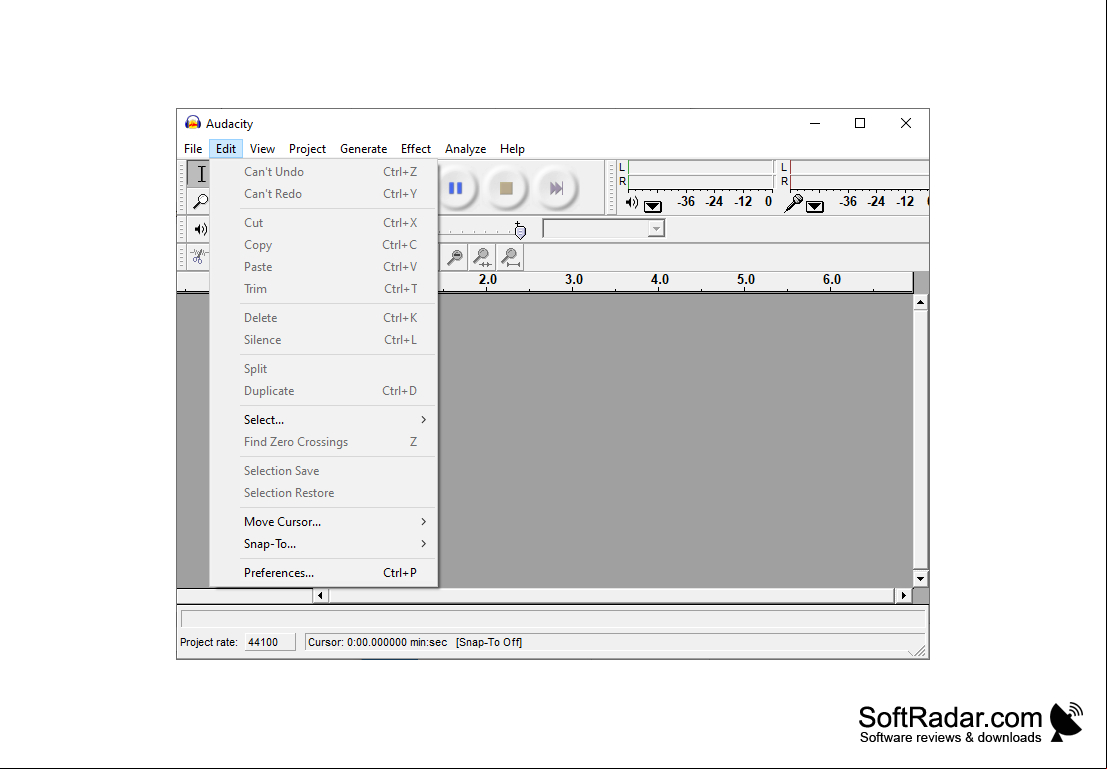Open the Generate menu

(364, 148)
